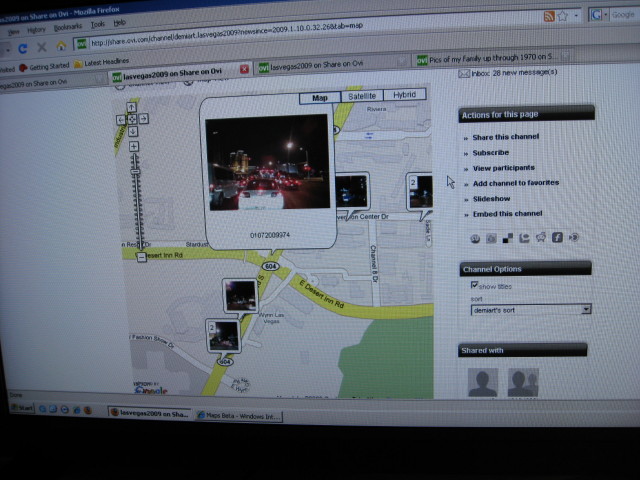Click the map zoom slider handle
Viewport: 640px width, 480px height.
click(136, 171)
